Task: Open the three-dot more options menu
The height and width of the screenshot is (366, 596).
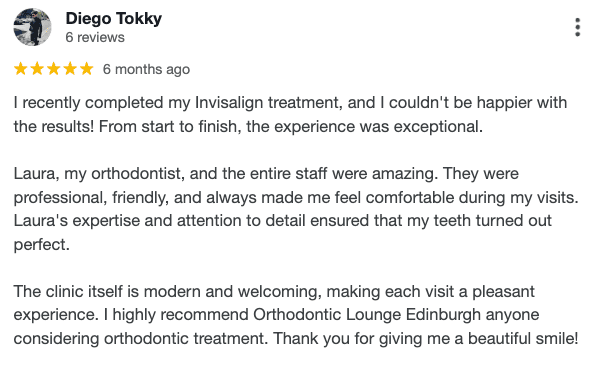Action: coord(577,27)
